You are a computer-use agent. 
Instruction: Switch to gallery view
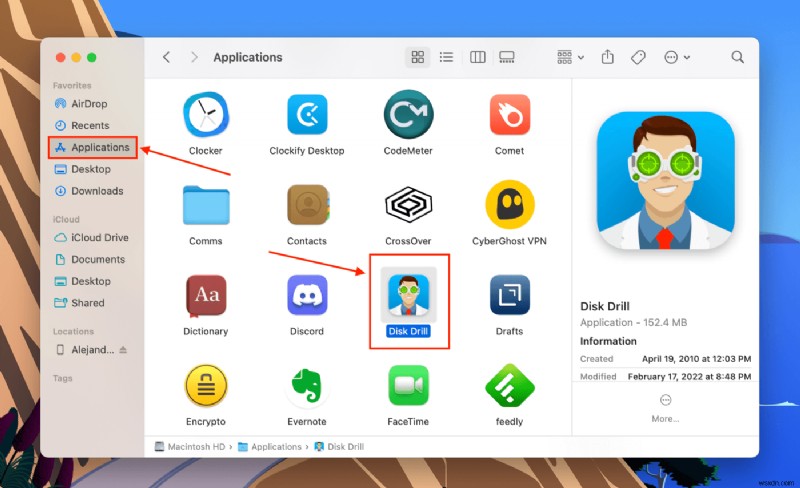point(507,57)
